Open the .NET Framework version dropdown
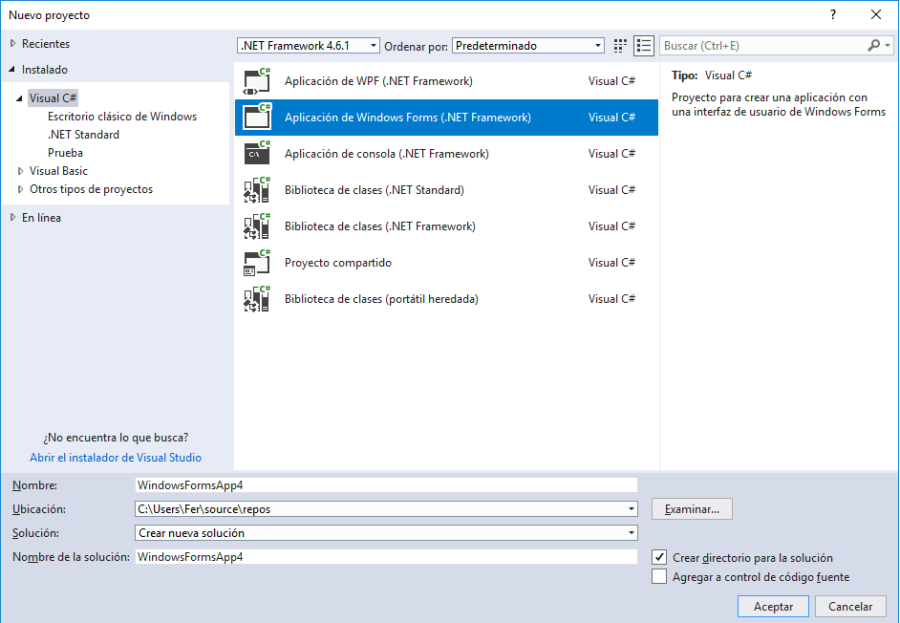Screen dimensions: 900x623 (x=309, y=46)
